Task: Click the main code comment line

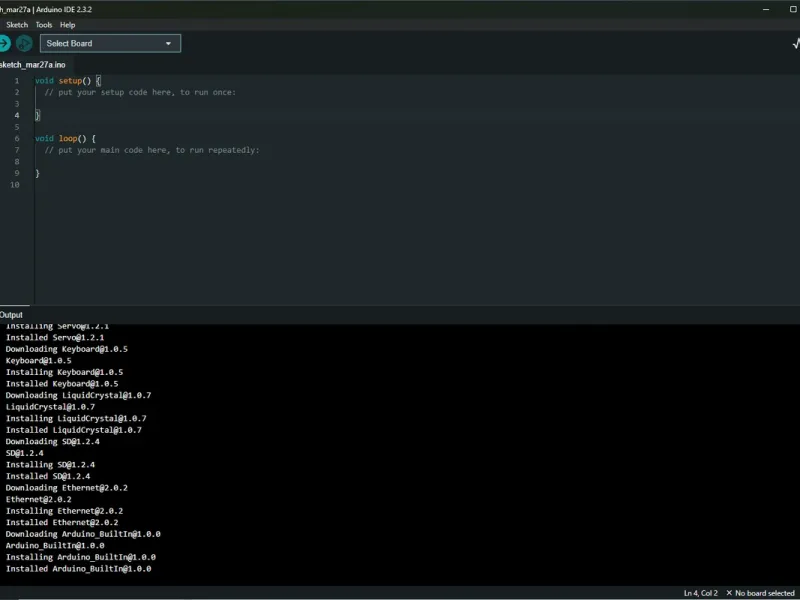Action: click(152, 150)
